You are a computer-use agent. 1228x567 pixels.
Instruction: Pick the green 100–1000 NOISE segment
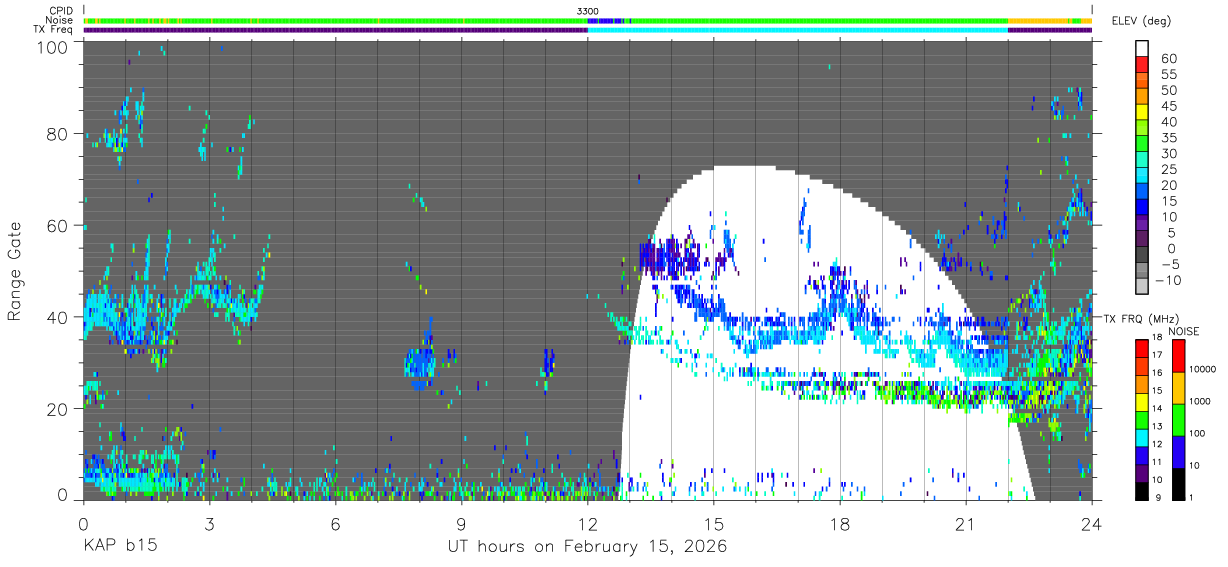(x=1178, y=419)
